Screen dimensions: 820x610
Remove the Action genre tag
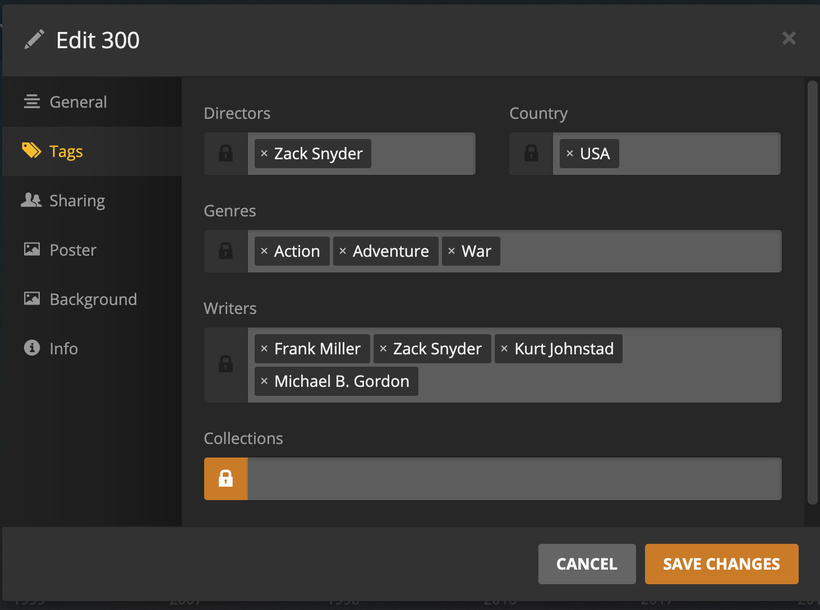(x=264, y=252)
